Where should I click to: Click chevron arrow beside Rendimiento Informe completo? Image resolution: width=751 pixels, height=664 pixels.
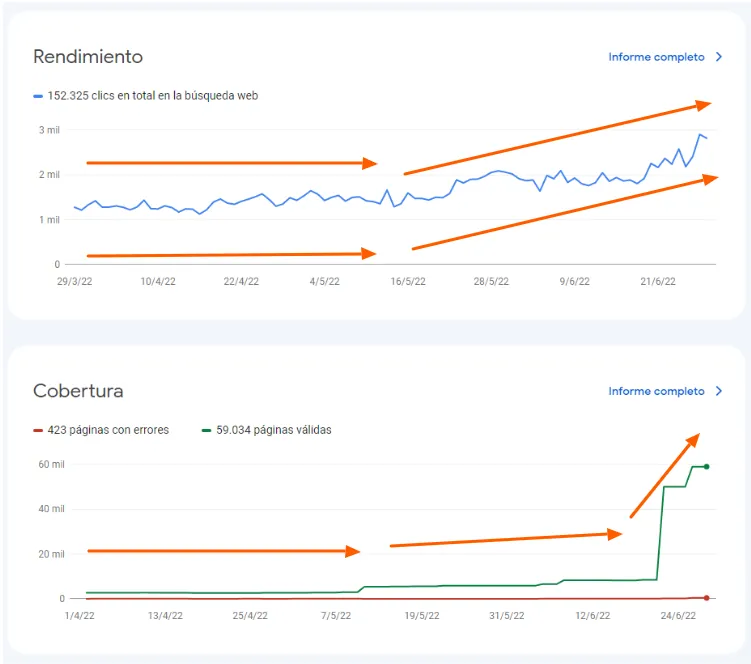click(x=718, y=57)
